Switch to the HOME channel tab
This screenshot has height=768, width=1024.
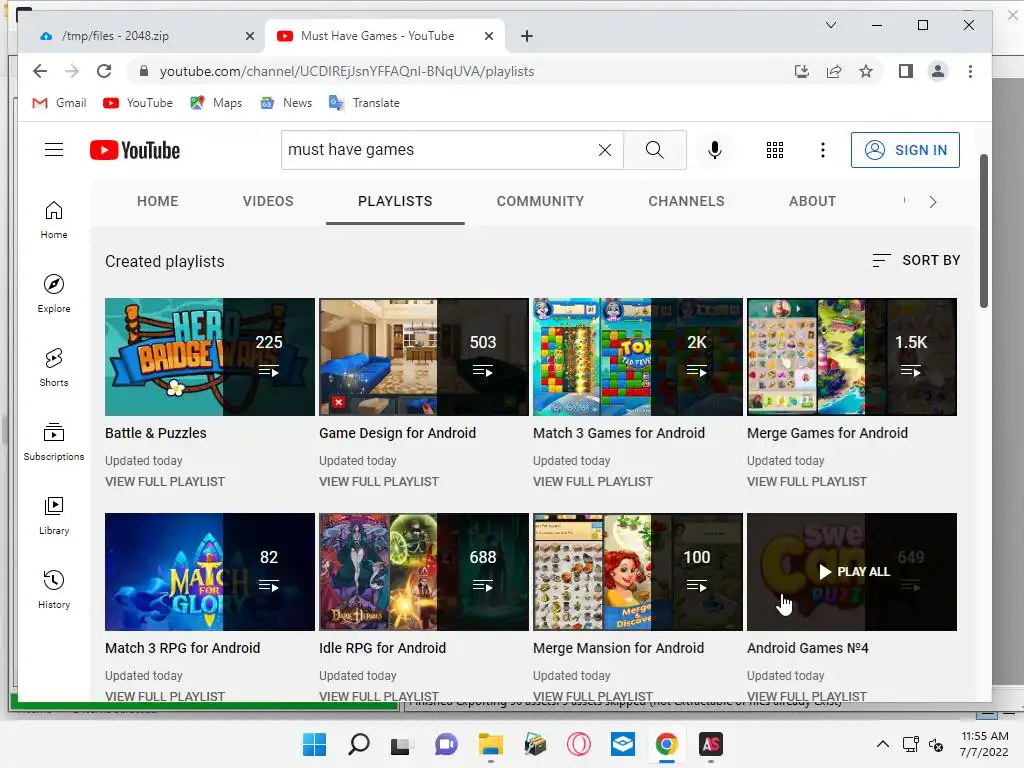pyautogui.click(x=157, y=201)
